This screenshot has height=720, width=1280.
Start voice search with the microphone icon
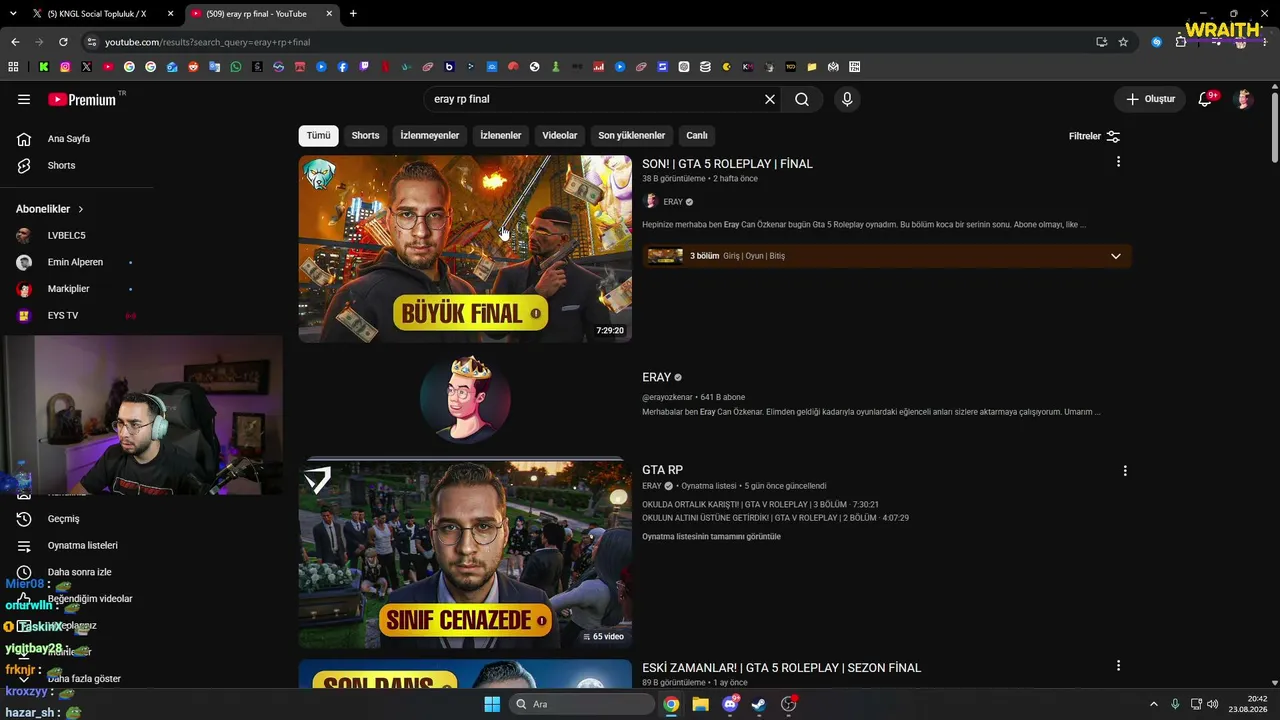point(847,99)
